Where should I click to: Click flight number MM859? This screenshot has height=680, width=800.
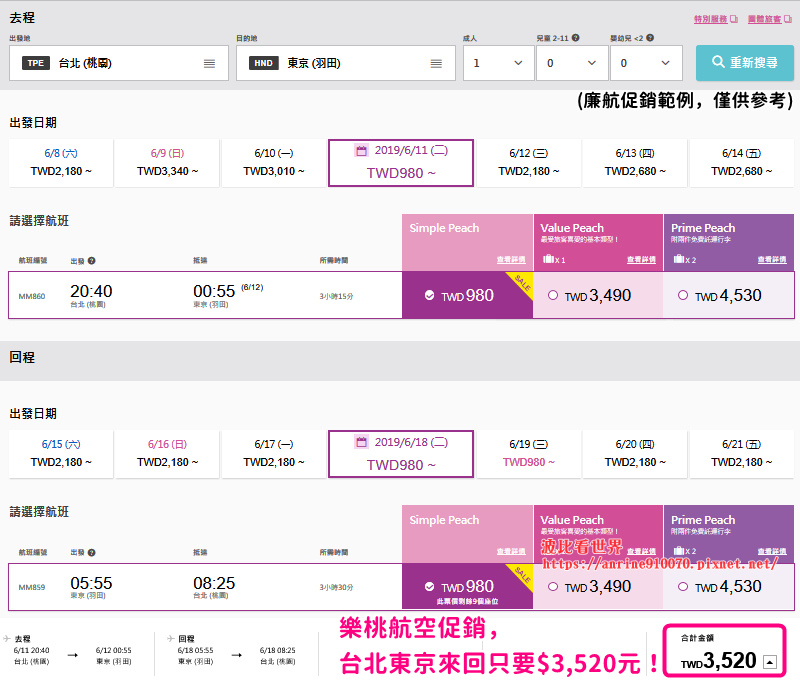click(x=32, y=587)
